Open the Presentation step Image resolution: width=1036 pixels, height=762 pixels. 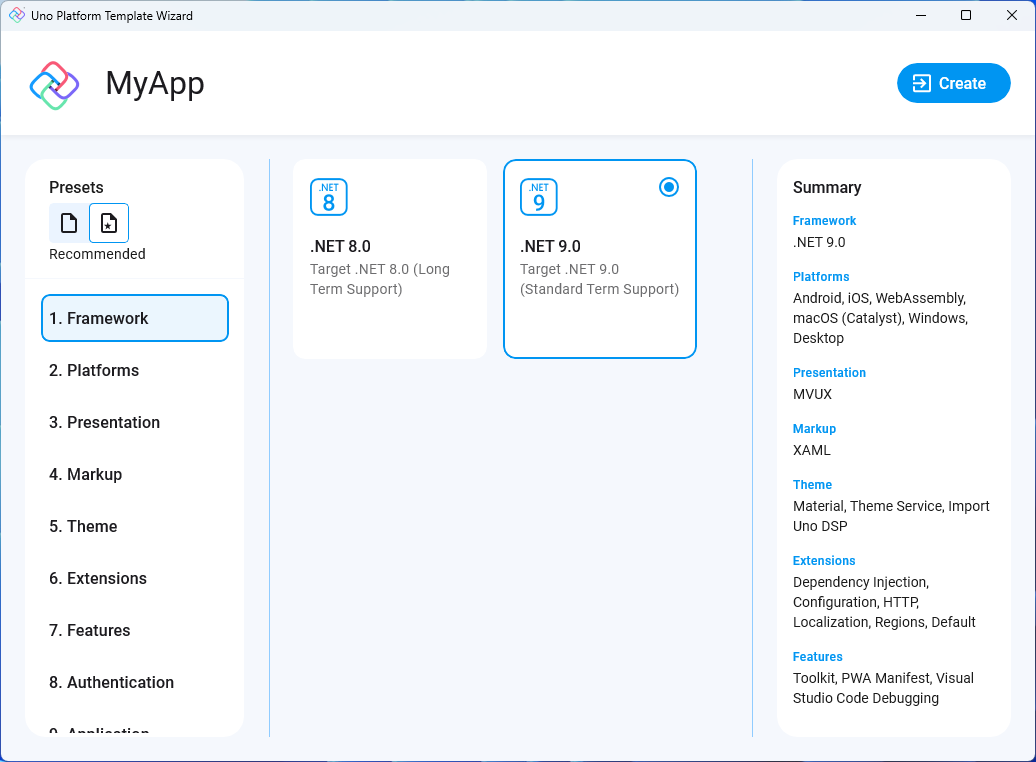tap(104, 422)
